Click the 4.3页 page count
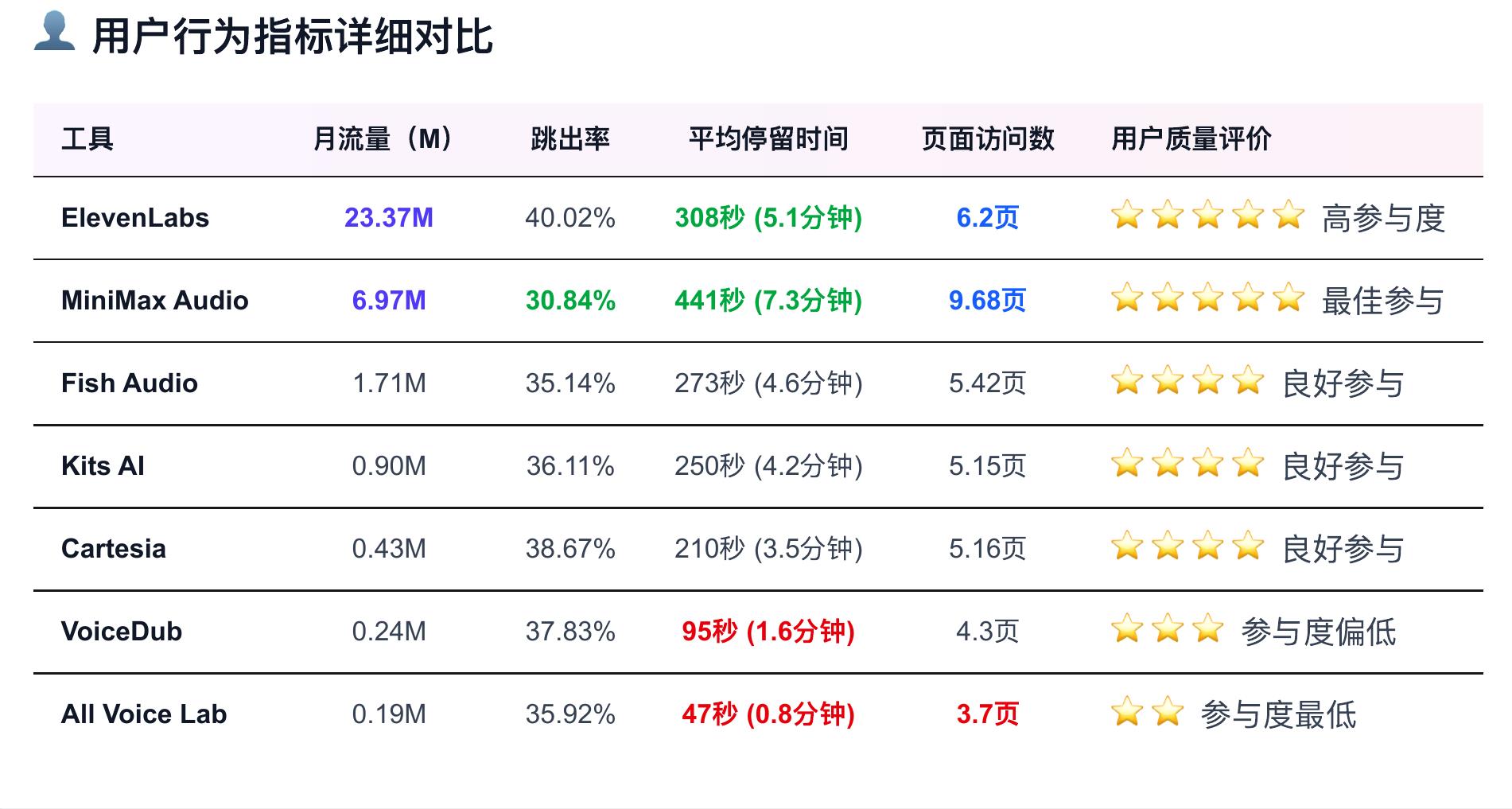Viewport: 1512px width, 809px height. (x=988, y=632)
